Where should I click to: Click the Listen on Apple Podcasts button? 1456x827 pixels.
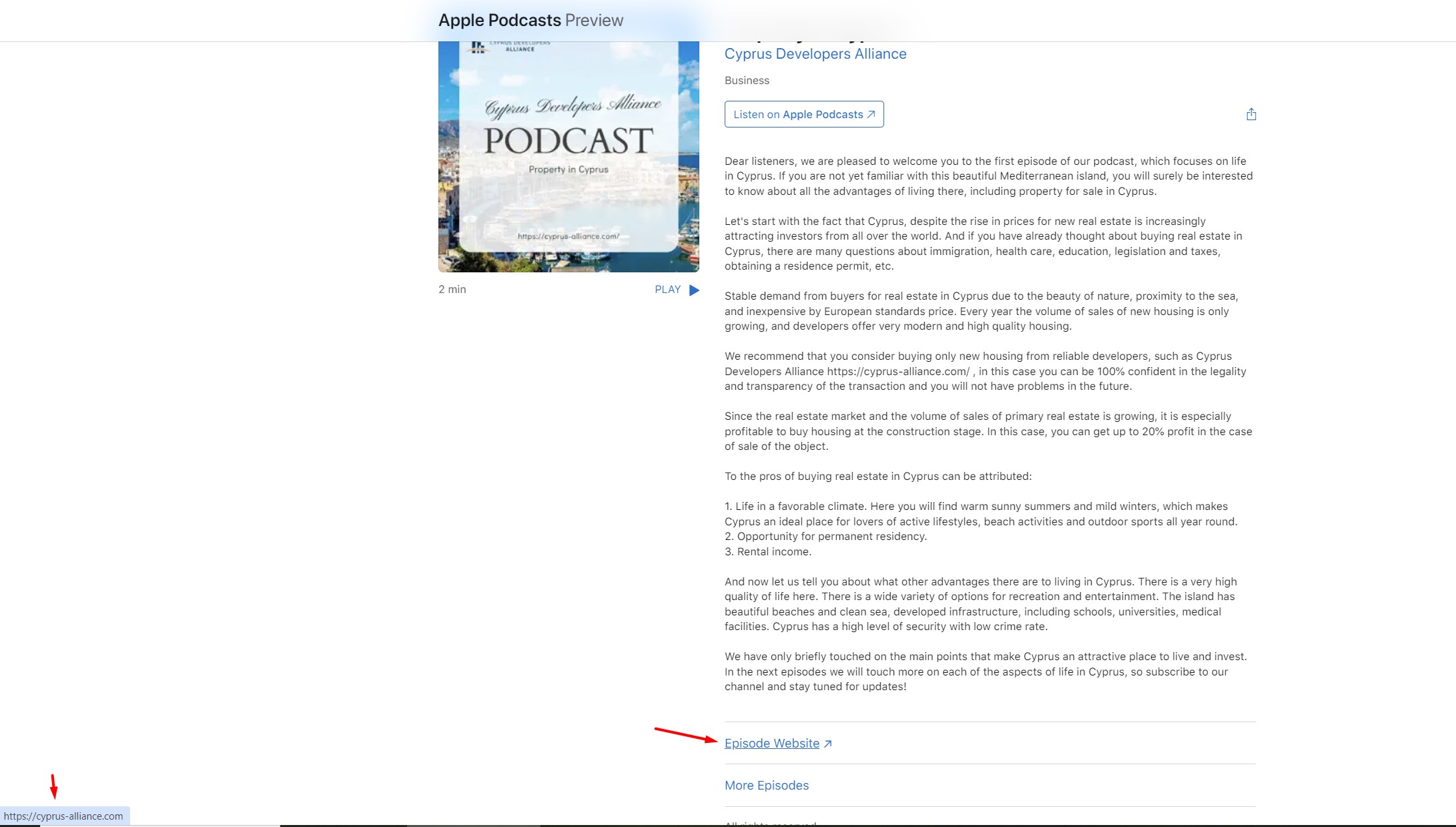[803, 114]
